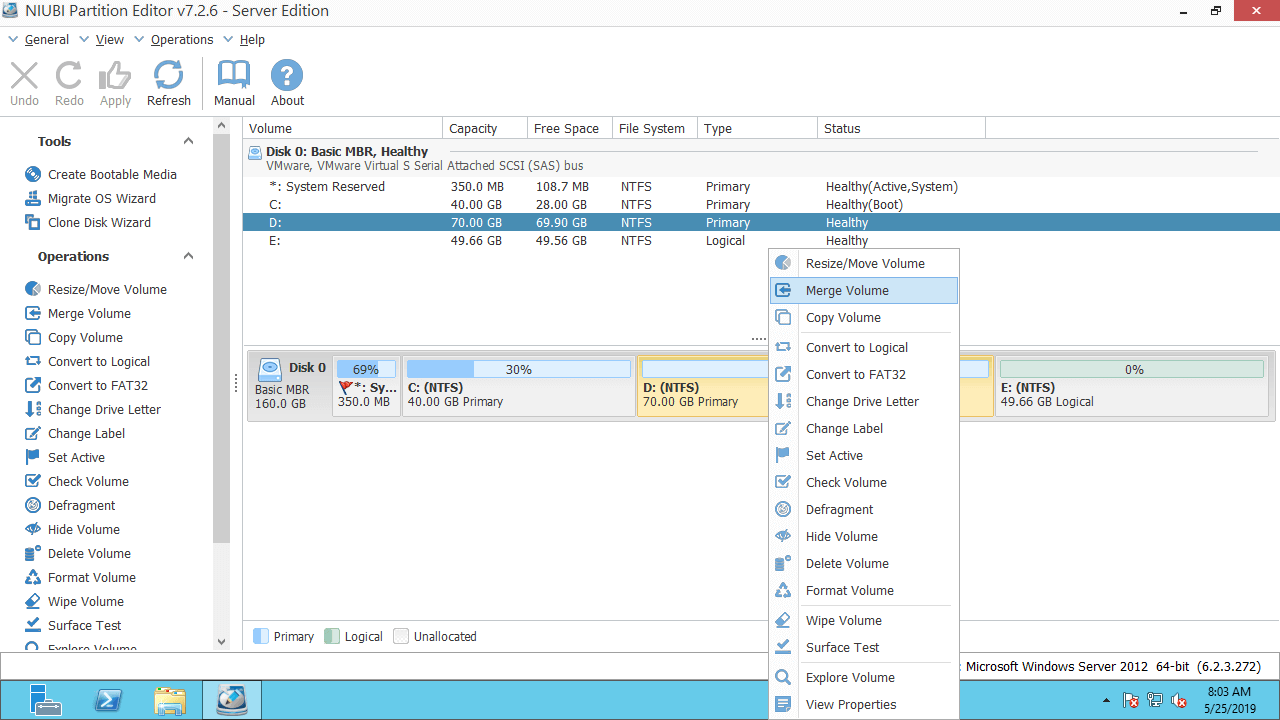1280x720 pixels.
Task: Collapse the Tools section chevron
Action: (x=188, y=141)
